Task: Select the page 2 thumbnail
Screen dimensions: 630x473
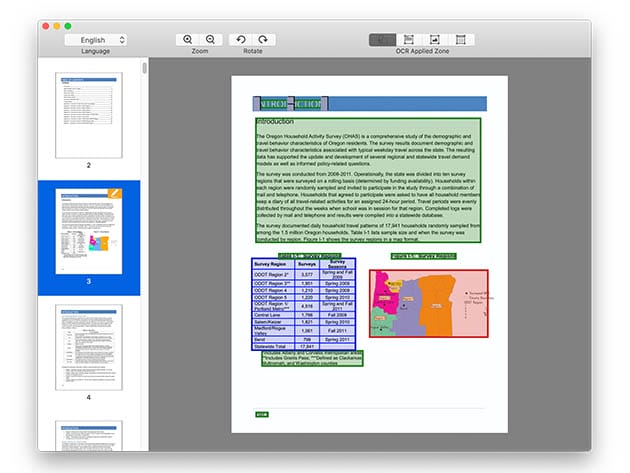Action: click(x=88, y=112)
